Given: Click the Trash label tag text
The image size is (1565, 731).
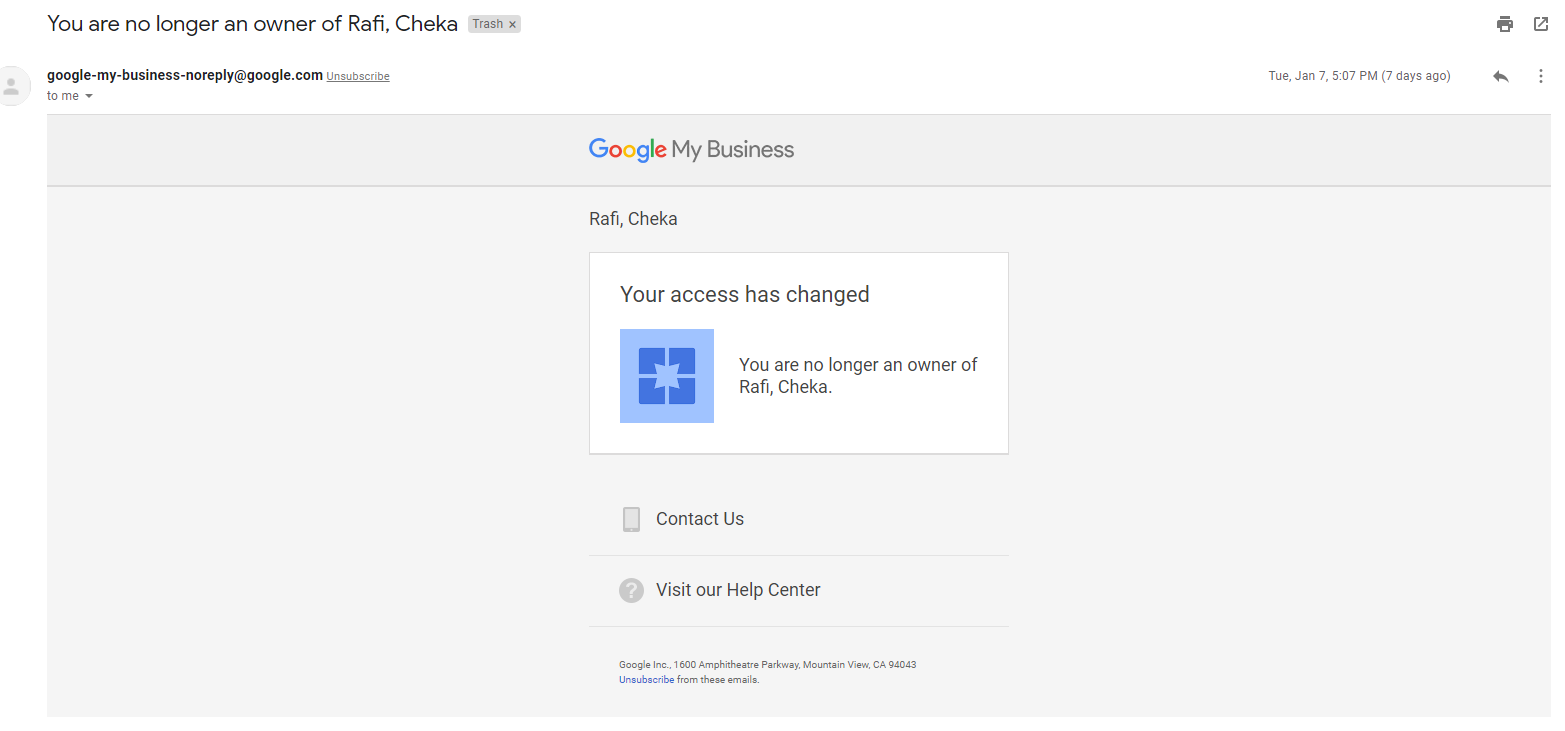Looking at the screenshot, I should point(488,24).
